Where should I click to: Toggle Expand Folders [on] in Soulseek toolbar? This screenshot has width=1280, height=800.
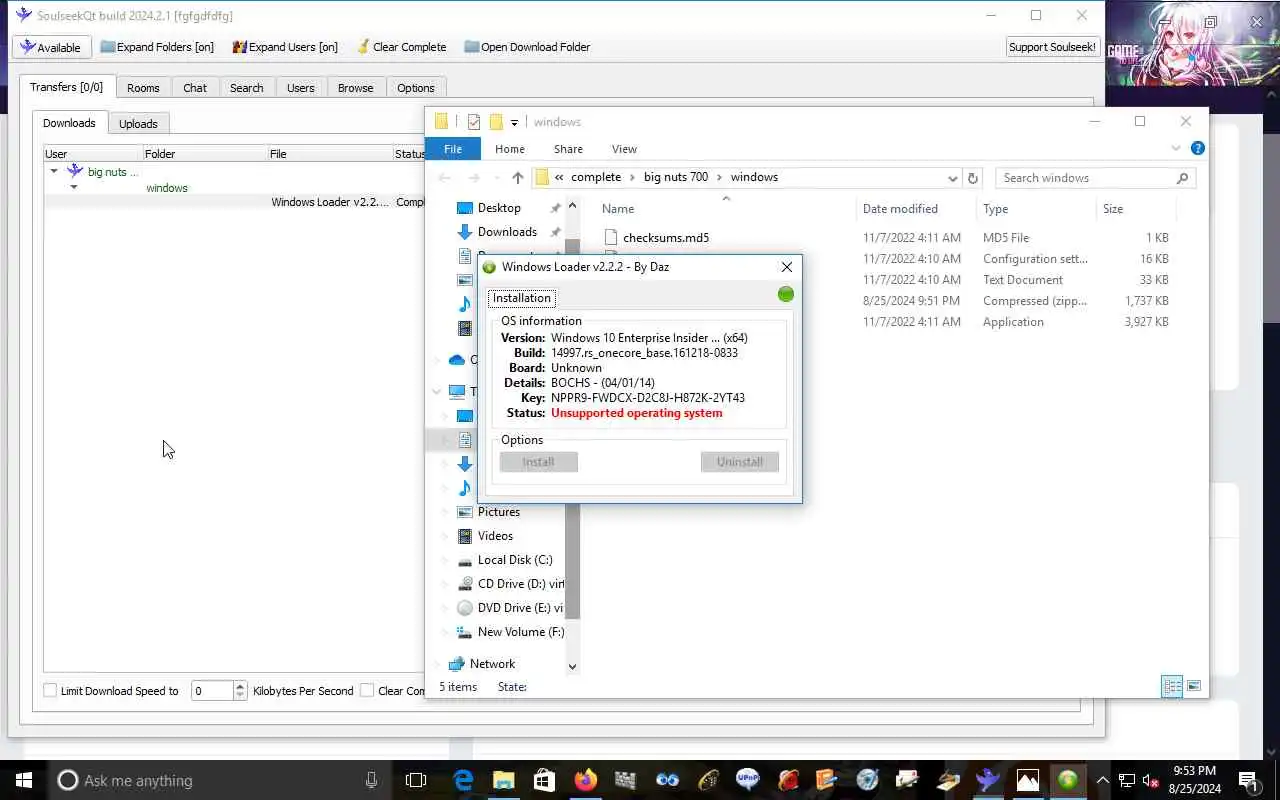pyautogui.click(x=157, y=47)
